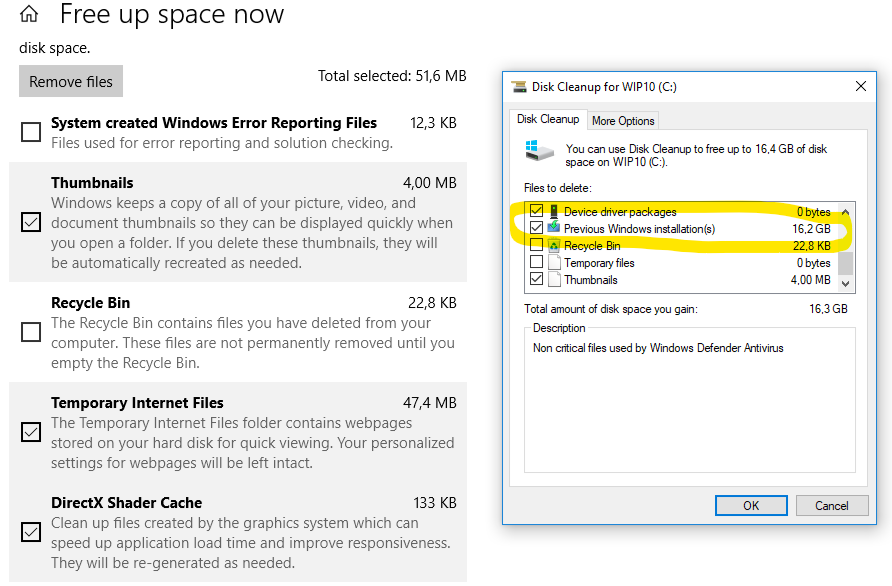Click the Temporary Internet Files heading
This screenshot has height=586, width=892.
(x=137, y=403)
